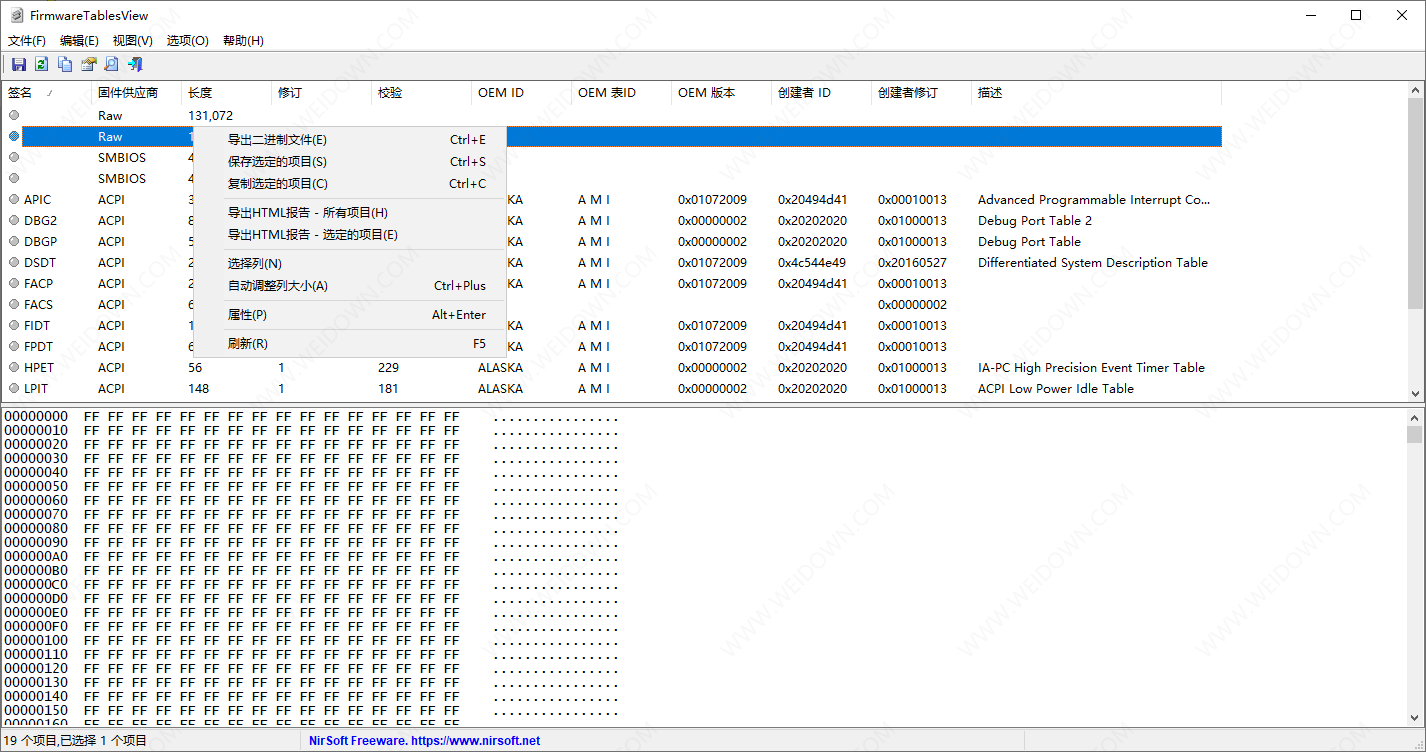
Task: Click the status text '19 个项目,已选择 1 个项目'
Action: (x=75, y=741)
